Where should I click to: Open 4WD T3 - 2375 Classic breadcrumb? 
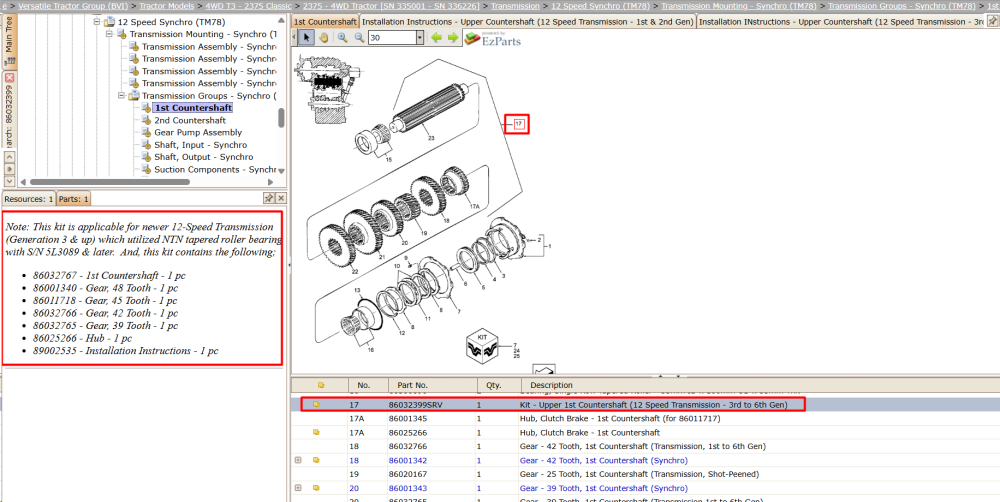click(249, 6)
